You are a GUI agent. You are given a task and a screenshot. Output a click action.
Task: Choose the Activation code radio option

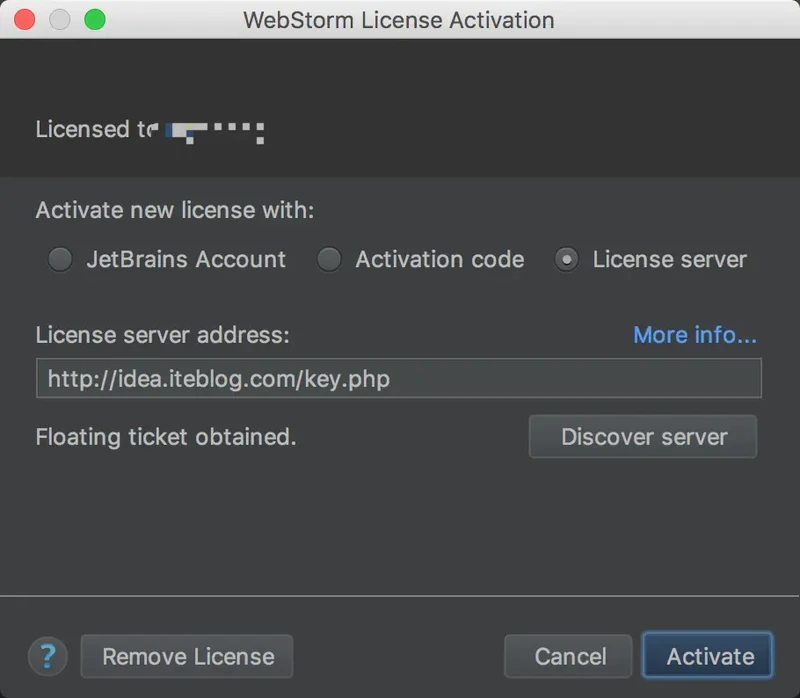click(x=329, y=260)
